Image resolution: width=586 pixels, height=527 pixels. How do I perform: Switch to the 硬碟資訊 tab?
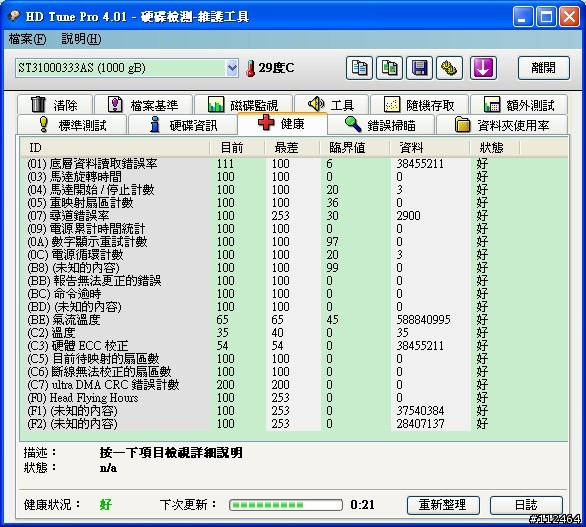pos(183,125)
